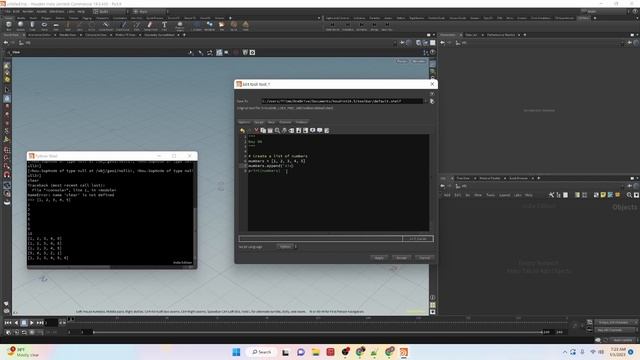The image size is (640, 360).
Task: Select the Font shelf tool
Action: [164, 26]
